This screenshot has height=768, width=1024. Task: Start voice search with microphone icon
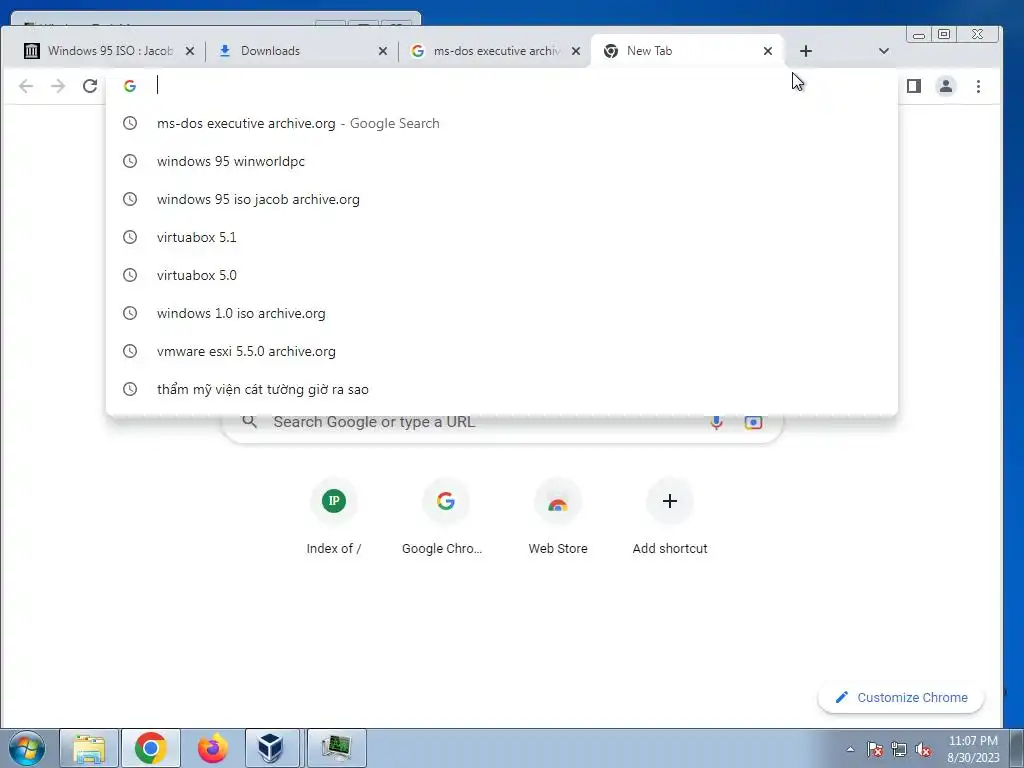716,423
